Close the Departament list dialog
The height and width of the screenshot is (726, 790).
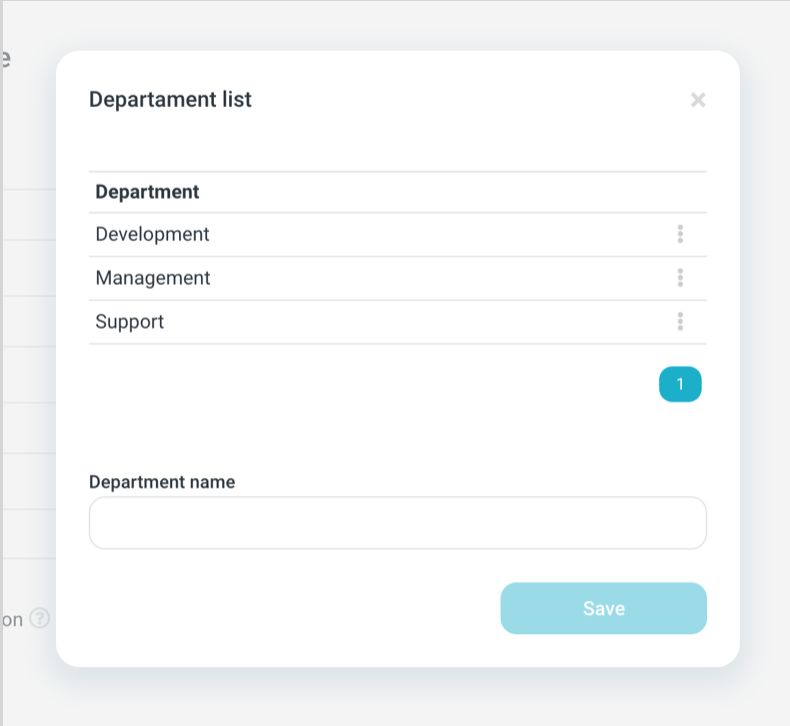pyautogui.click(x=698, y=100)
